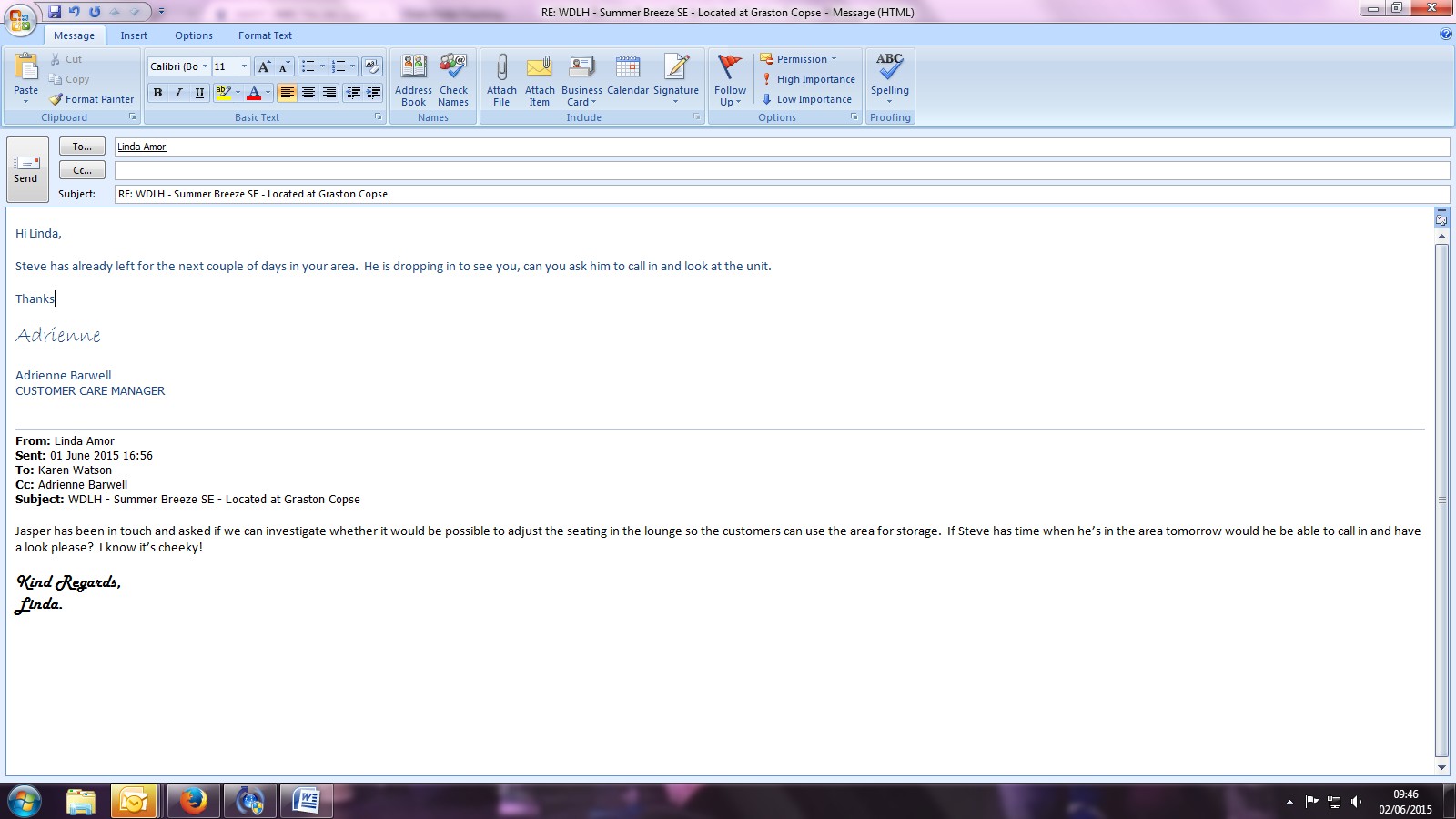Open the Outlook taskbar item
This screenshot has width=1456, height=819.
[135, 801]
